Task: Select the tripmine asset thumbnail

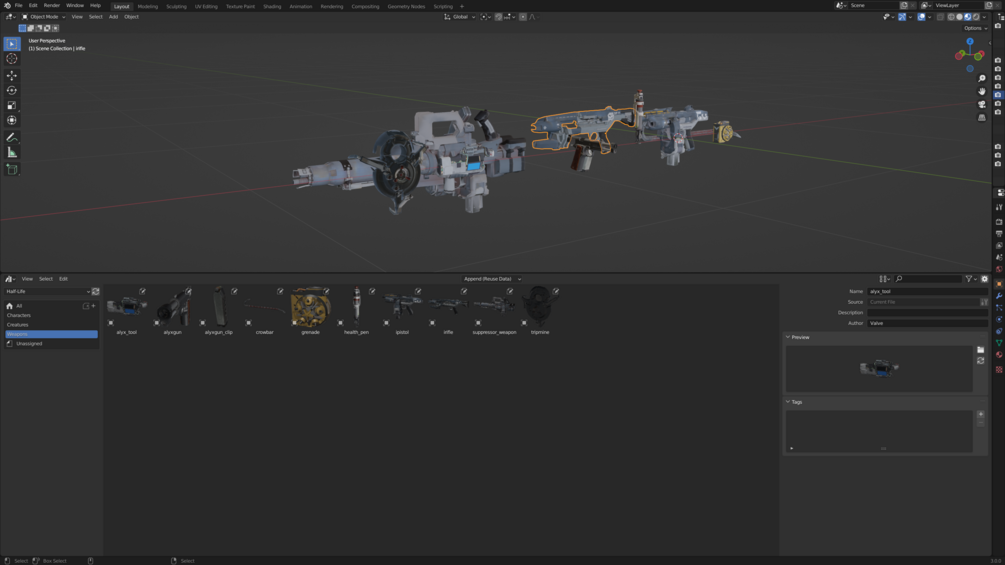Action: 540,307
